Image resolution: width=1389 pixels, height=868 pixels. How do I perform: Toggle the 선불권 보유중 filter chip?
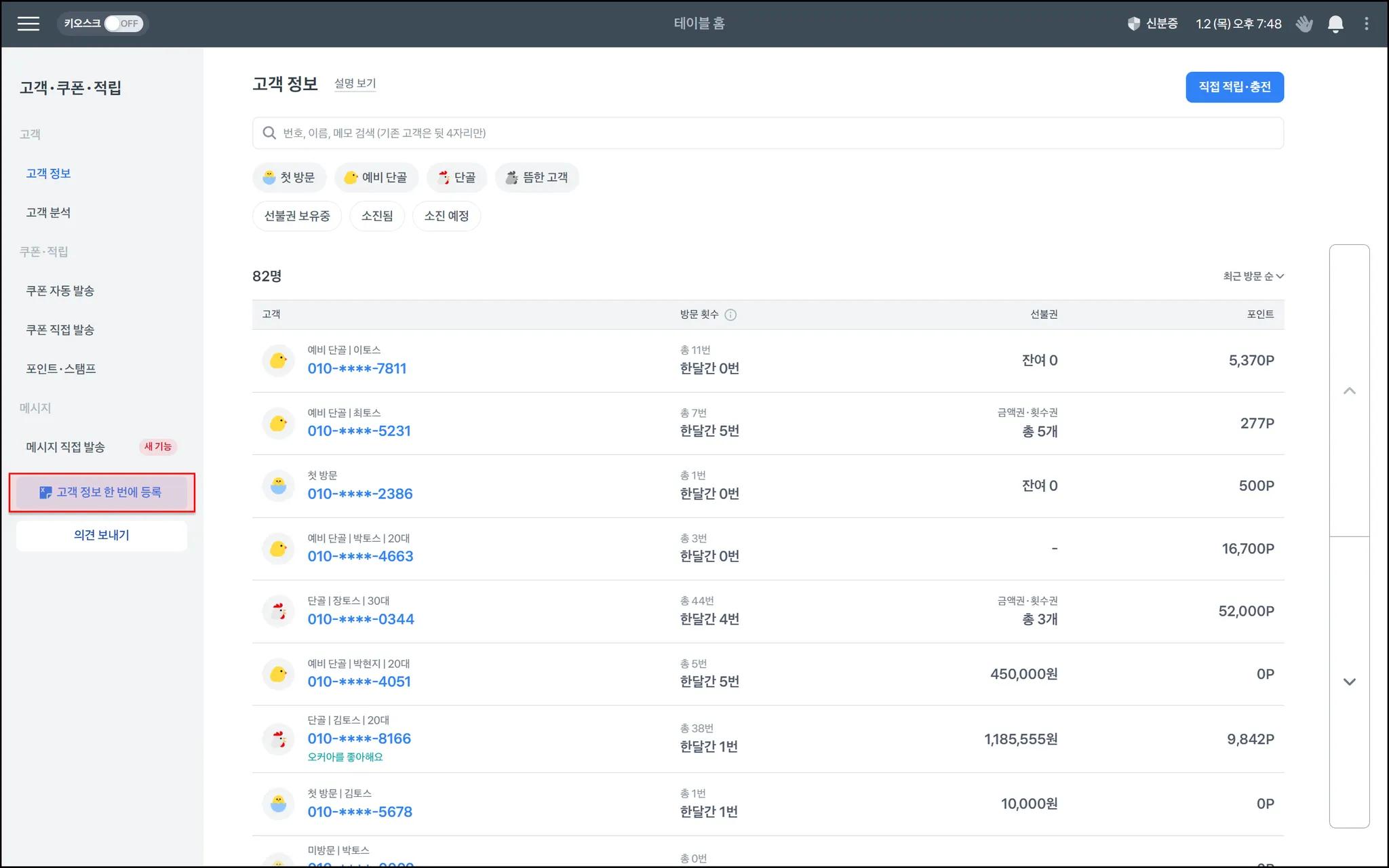point(297,216)
